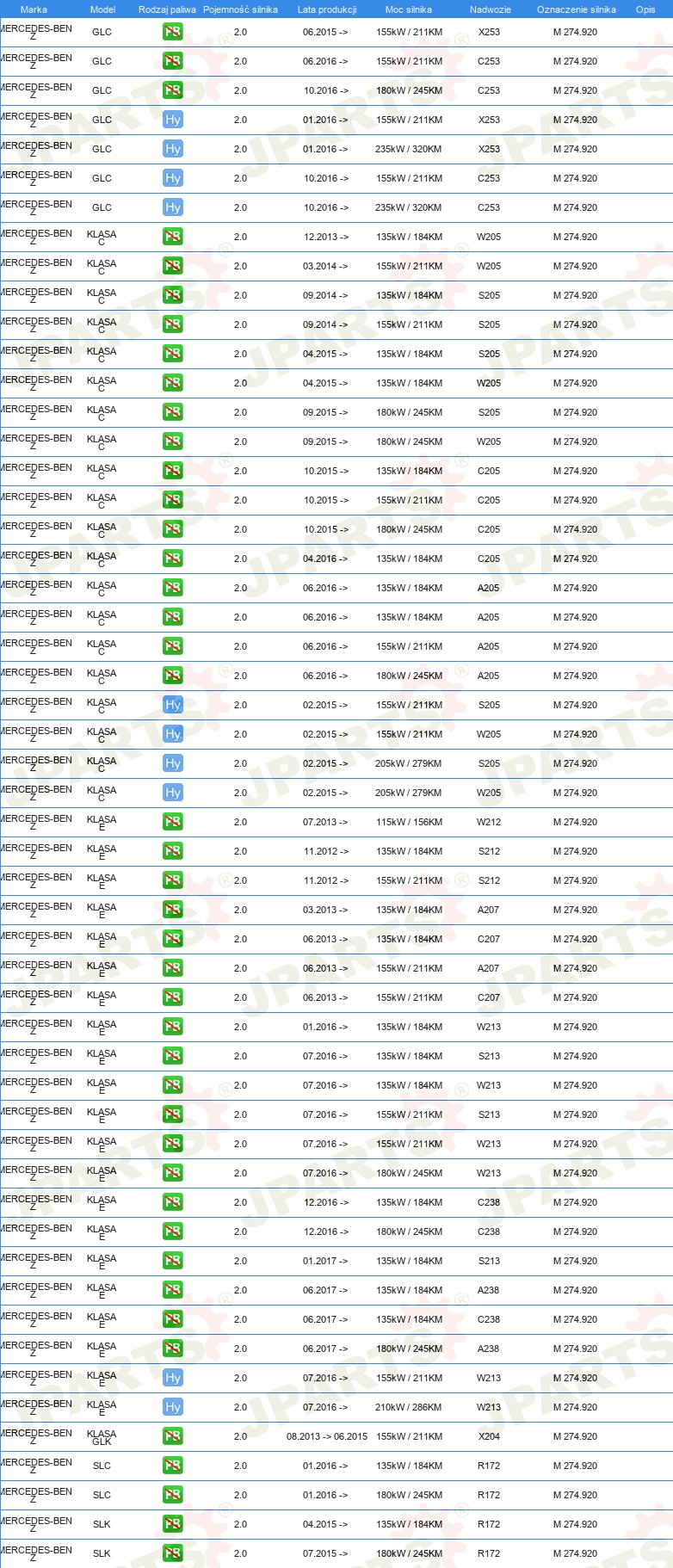The image size is (673, 1568).
Task: Select the '04.2016 ->' production date cell
Action: tap(325, 559)
